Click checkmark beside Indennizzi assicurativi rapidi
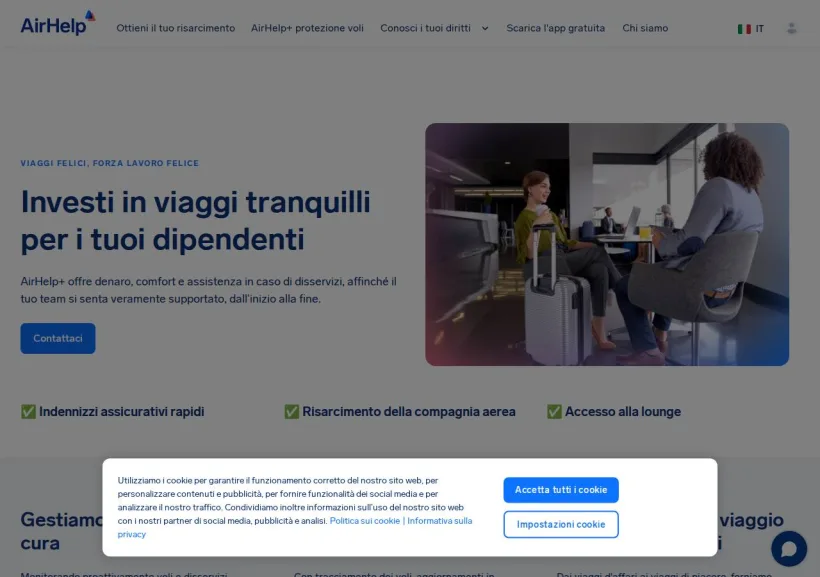 [x=28, y=412]
